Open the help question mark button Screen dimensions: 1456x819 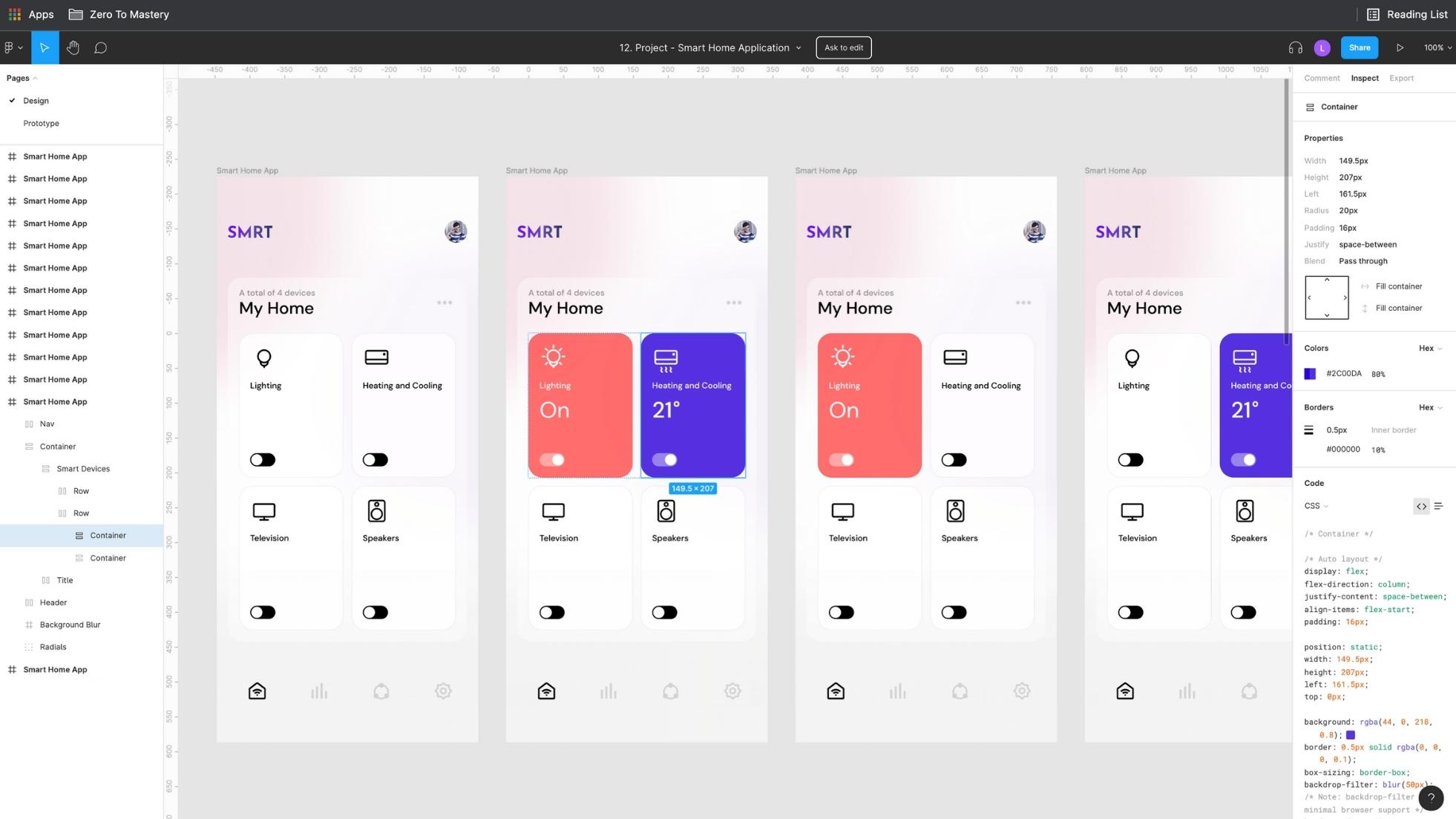(x=1431, y=798)
